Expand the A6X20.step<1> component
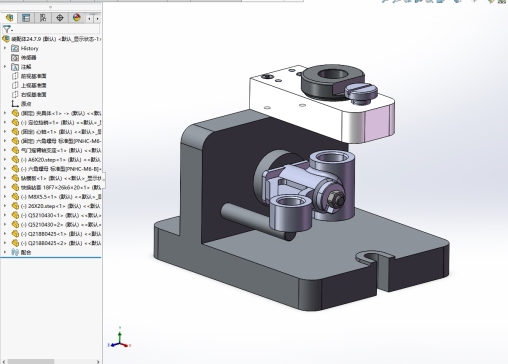This screenshot has height=364, width=508. click(5, 160)
